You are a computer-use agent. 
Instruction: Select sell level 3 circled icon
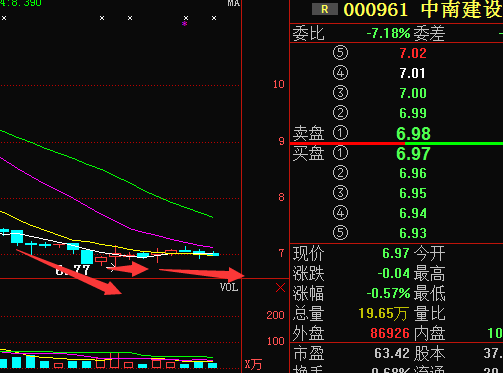340,93
